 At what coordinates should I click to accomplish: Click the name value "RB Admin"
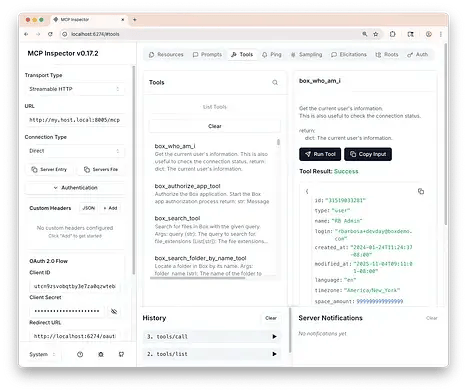pos(347,221)
